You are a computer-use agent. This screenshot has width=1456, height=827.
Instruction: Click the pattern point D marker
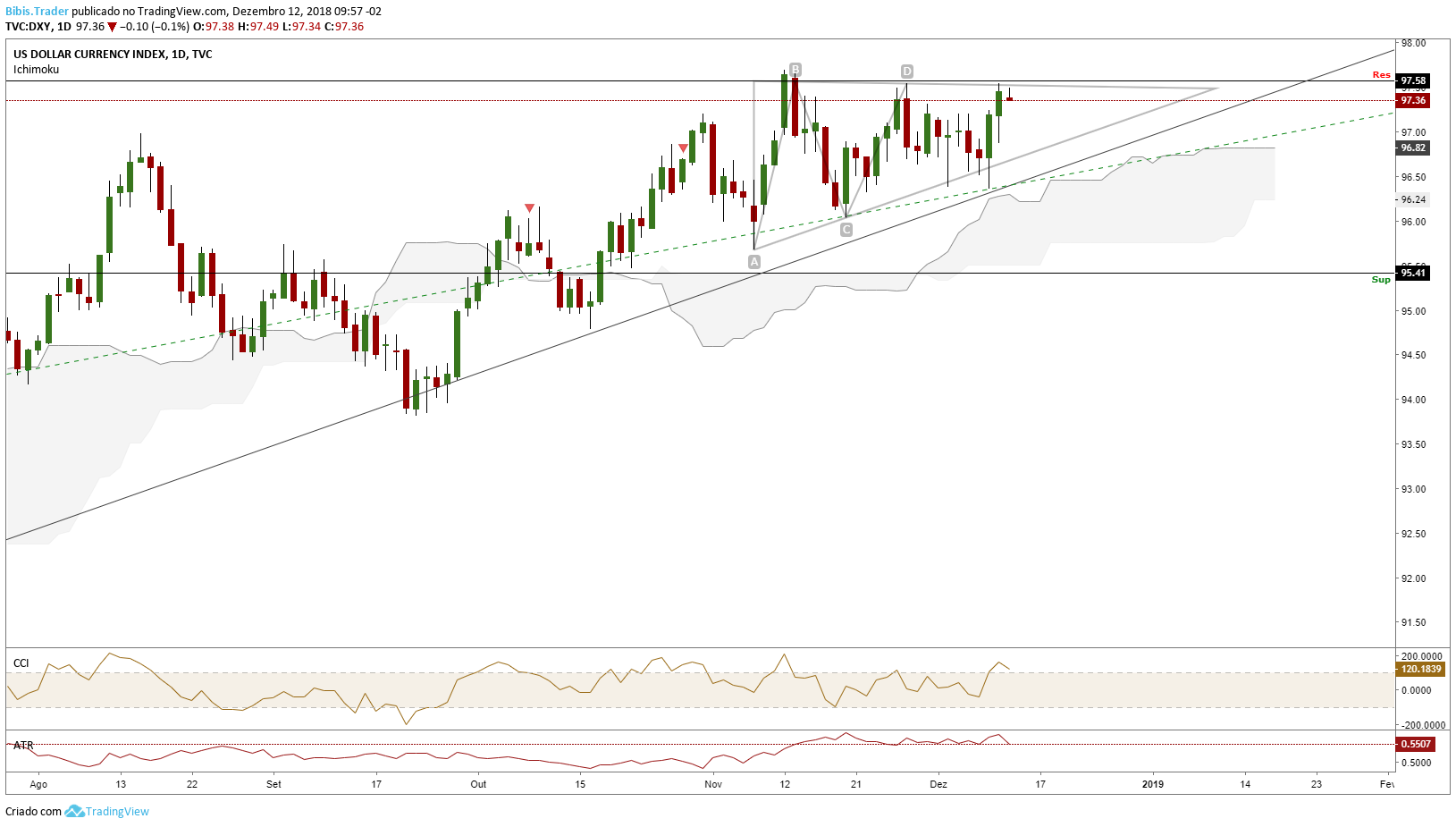(x=907, y=71)
